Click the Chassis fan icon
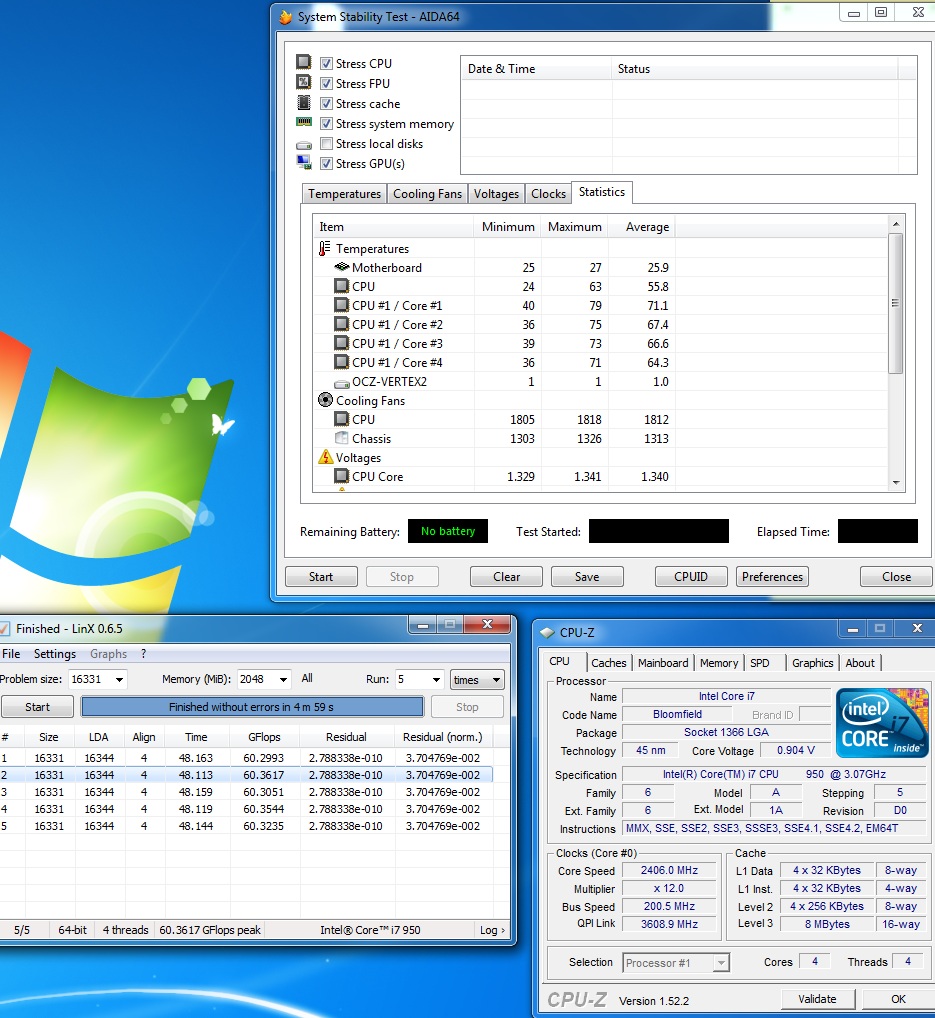The width and height of the screenshot is (935, 1018). point(342,438)
